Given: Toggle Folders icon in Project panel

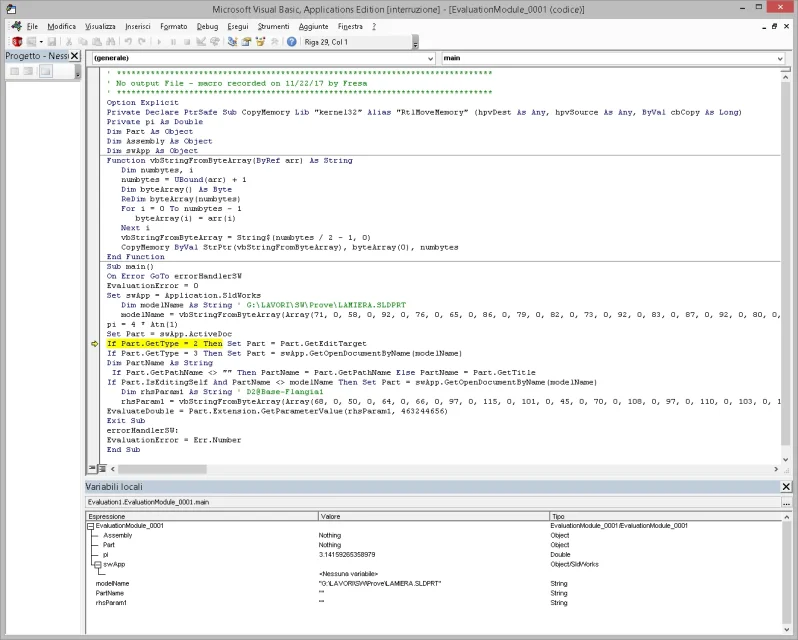Looking at the screenshot, I should tap(46, 71).
